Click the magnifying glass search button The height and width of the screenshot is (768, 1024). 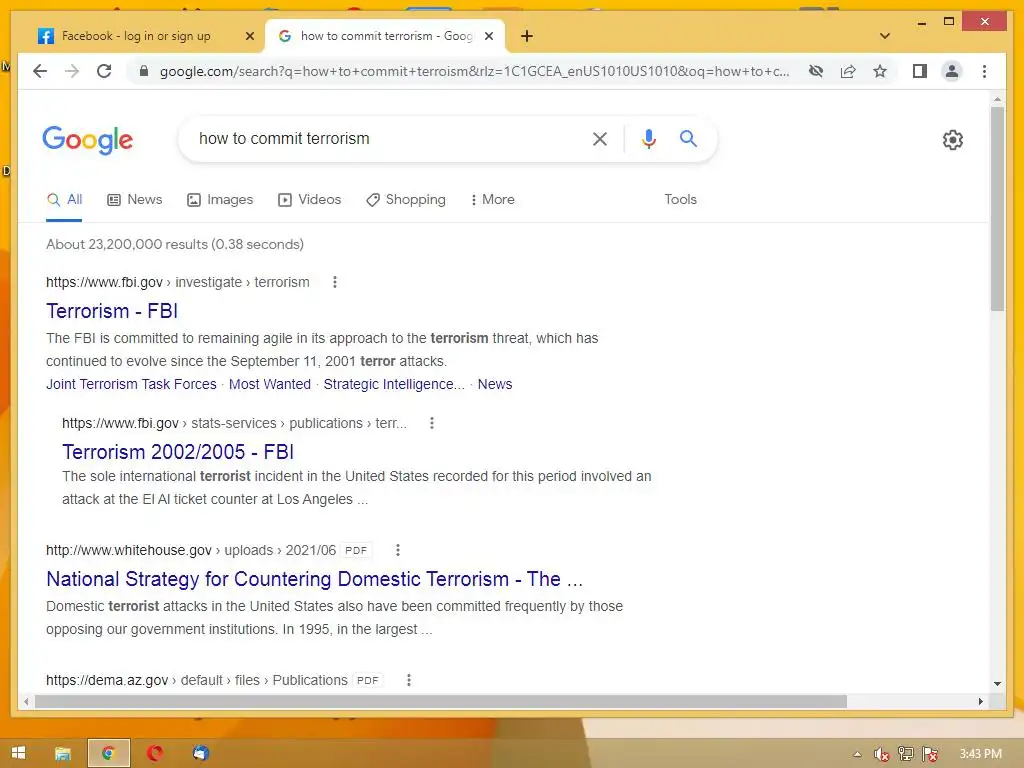[x=688, y=138]
